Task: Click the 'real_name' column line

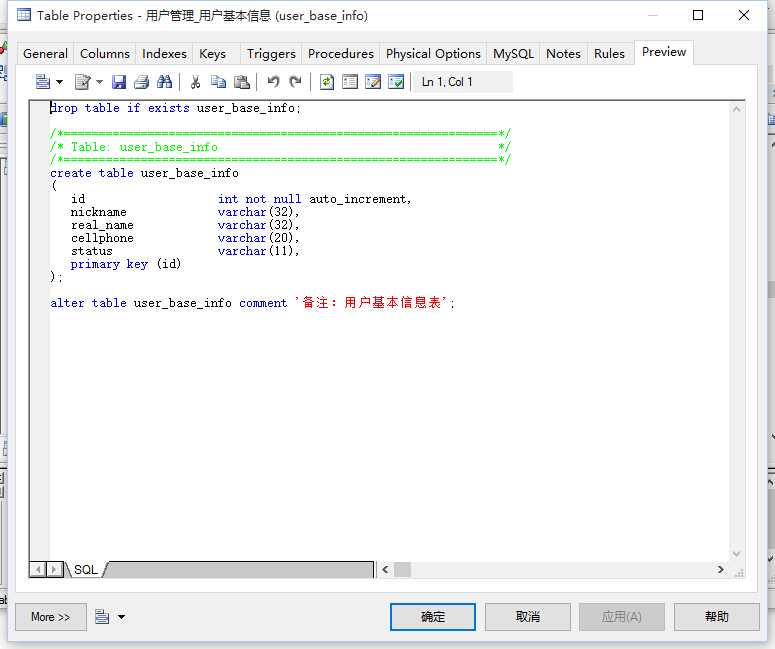Action: 185,225
